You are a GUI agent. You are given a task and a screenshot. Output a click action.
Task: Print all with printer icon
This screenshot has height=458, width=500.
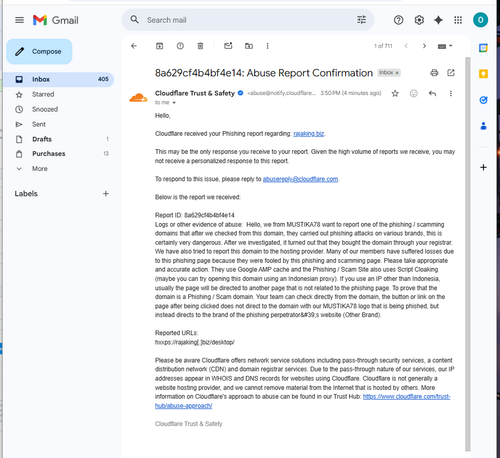click(x=434, y=73)
